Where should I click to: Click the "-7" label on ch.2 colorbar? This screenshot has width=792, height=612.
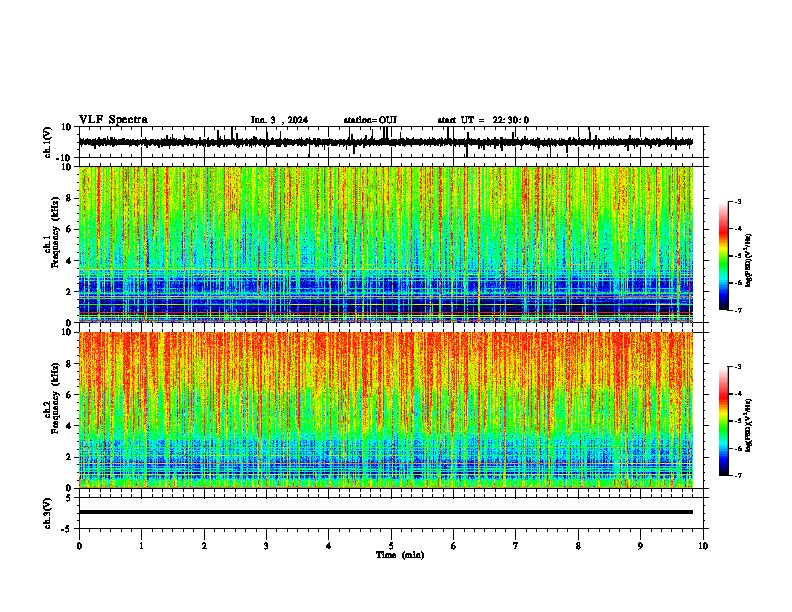tap(737, 476)
